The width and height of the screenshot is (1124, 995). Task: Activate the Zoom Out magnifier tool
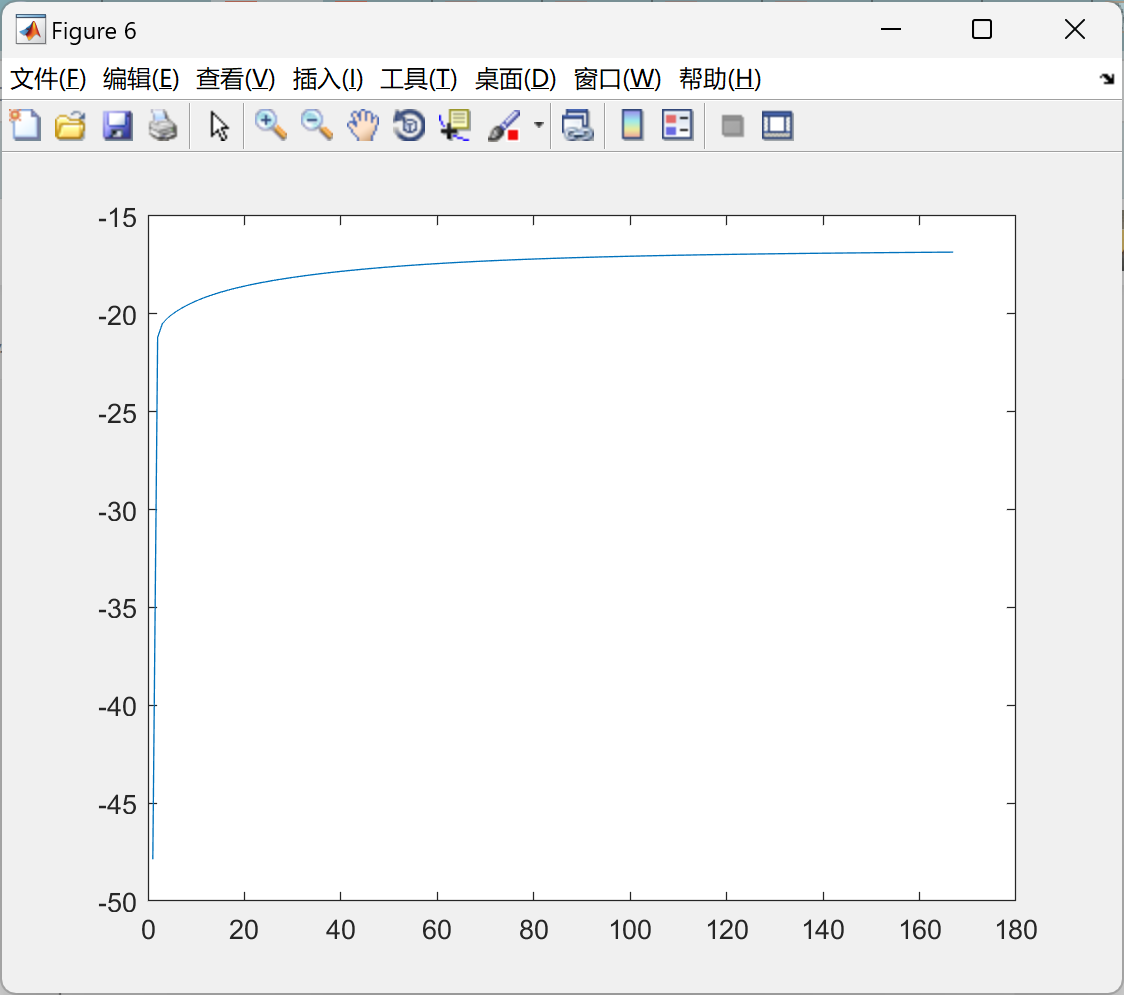click(316, 125)
